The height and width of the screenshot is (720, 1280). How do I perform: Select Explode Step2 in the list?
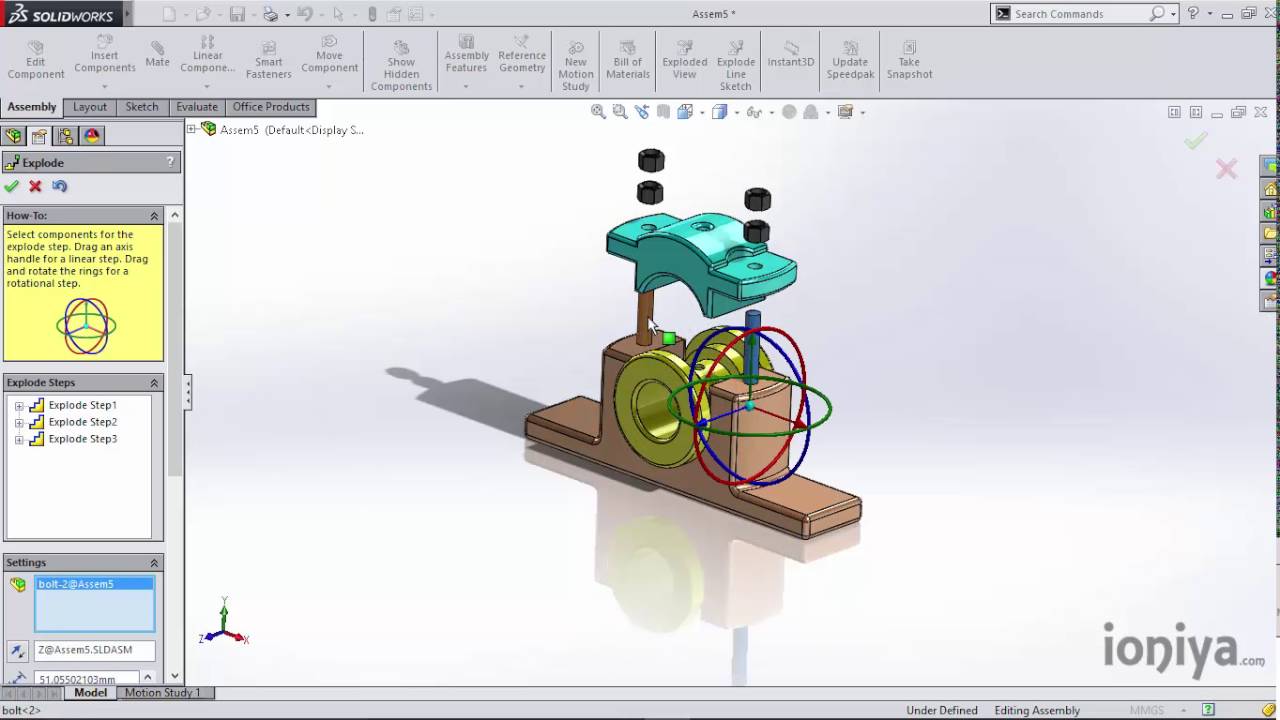82,422
